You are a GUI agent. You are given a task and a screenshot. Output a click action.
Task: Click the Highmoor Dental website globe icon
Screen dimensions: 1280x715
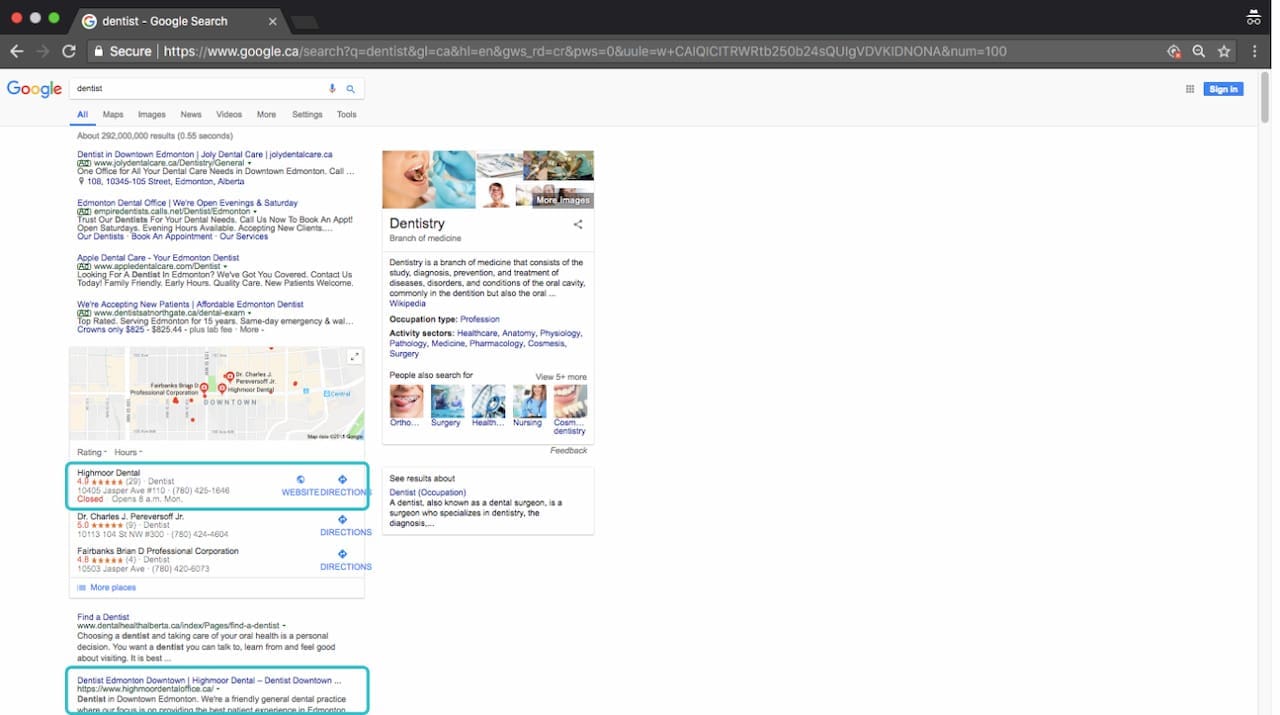tap(300, 480)
